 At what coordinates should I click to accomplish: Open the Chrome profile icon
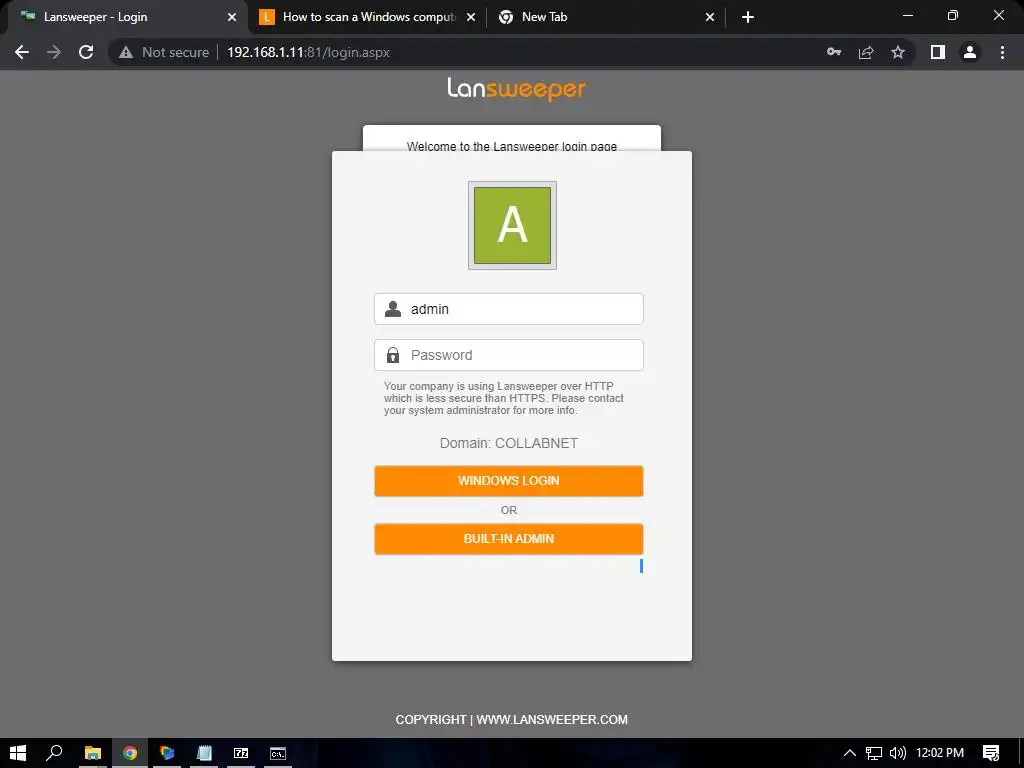coord(970,52)
